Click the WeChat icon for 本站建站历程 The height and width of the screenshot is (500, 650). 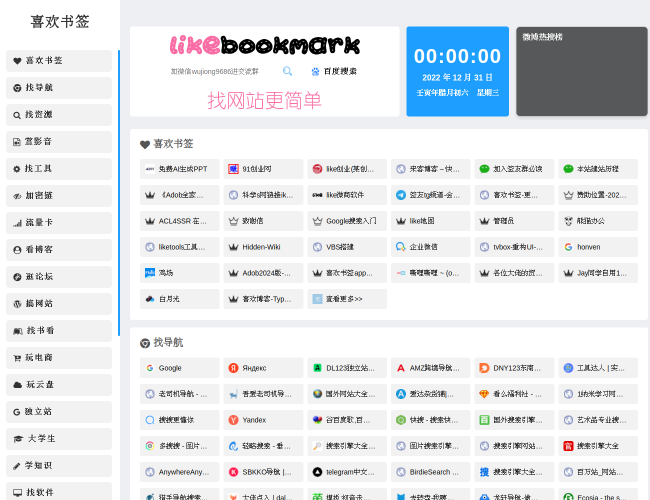[x=568, y=169]
